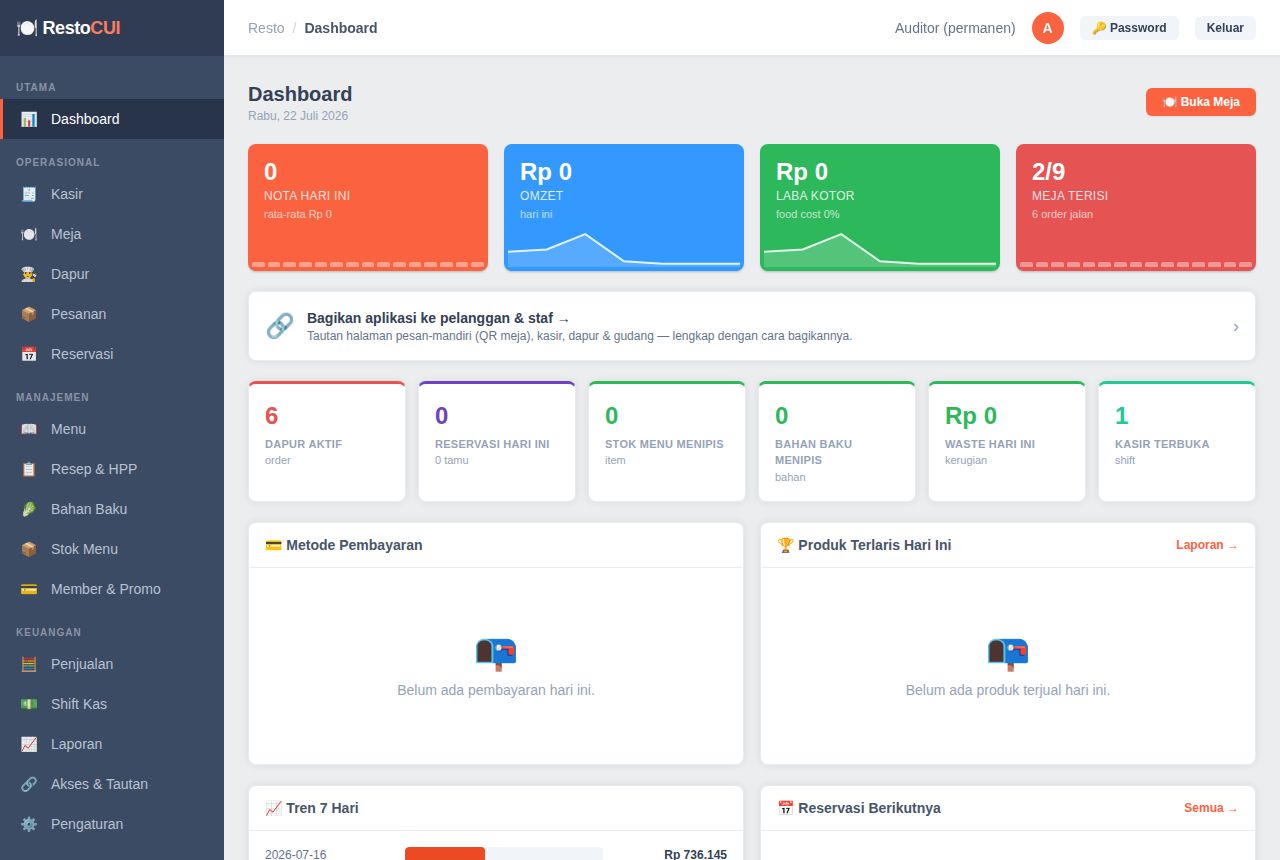Image resolution: width=1280 pixels, height=860 pixels.
Task: Click the Meja plate icon in sidebar
Action: pyautogui.click(x=29, y=234)
